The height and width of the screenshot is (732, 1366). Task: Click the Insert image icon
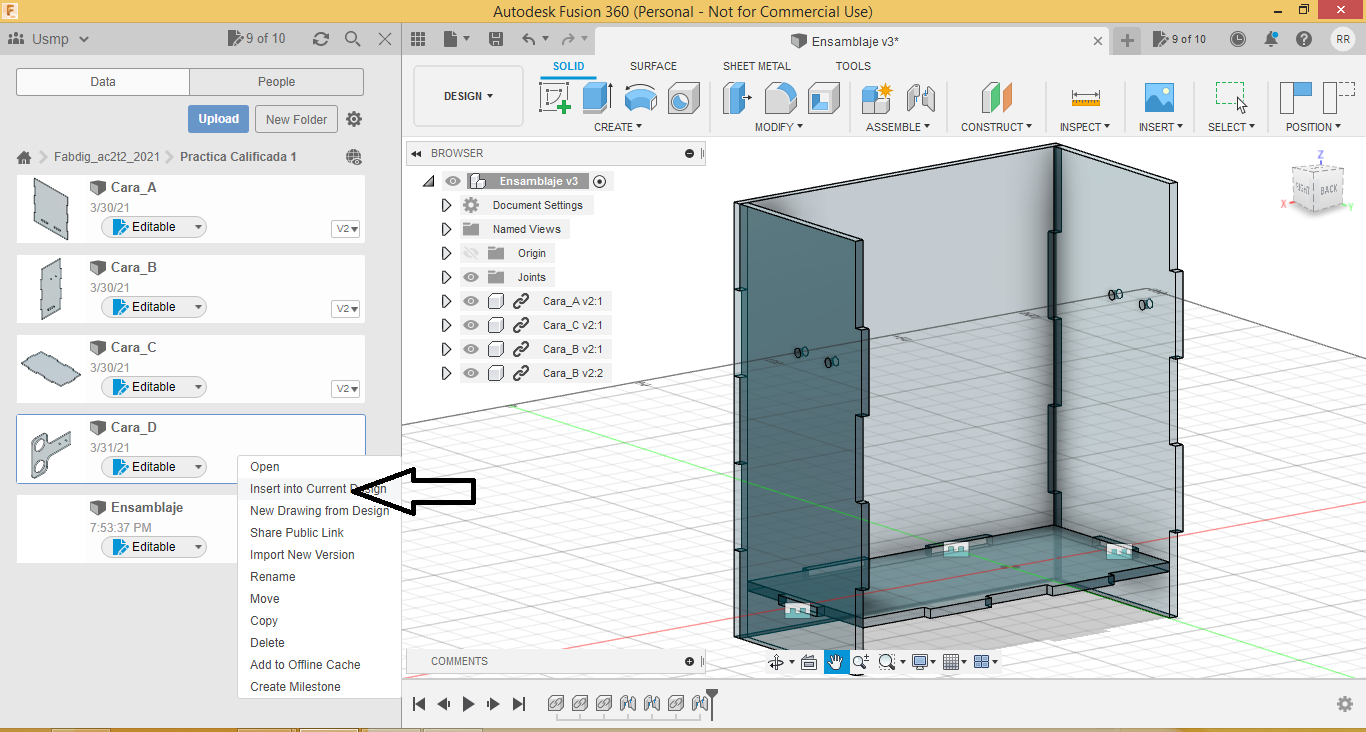tap(1159, 98)
